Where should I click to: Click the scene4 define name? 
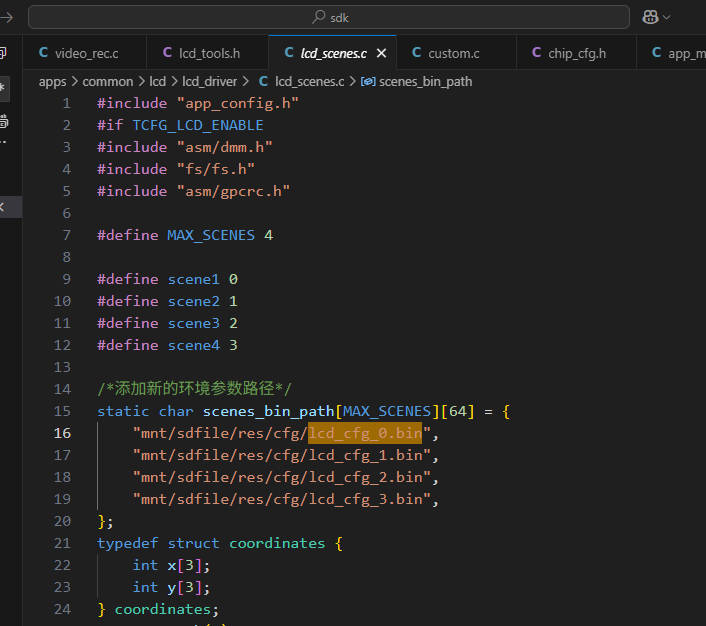point(194,345)
